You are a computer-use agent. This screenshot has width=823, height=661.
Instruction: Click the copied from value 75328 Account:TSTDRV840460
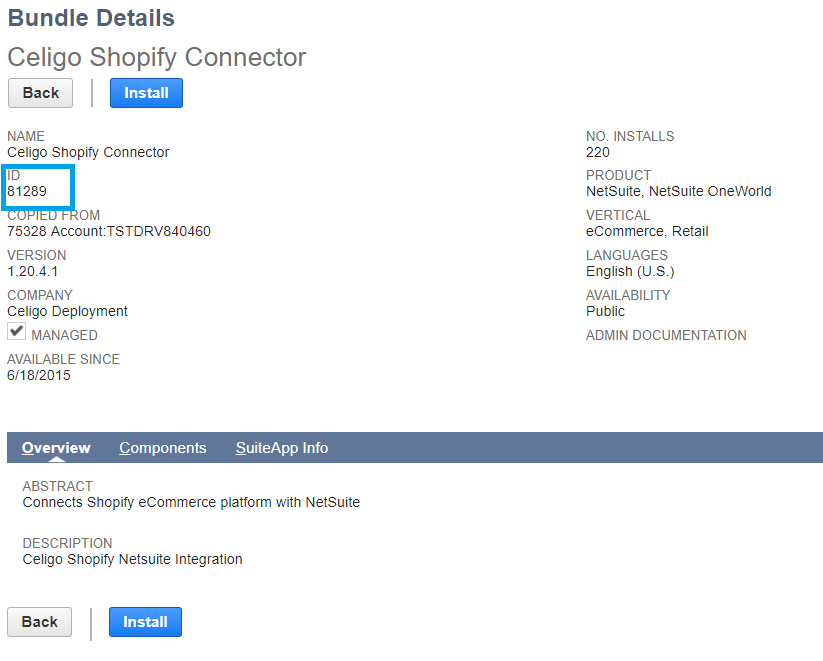pyautogui.click(x=109, y=232)
